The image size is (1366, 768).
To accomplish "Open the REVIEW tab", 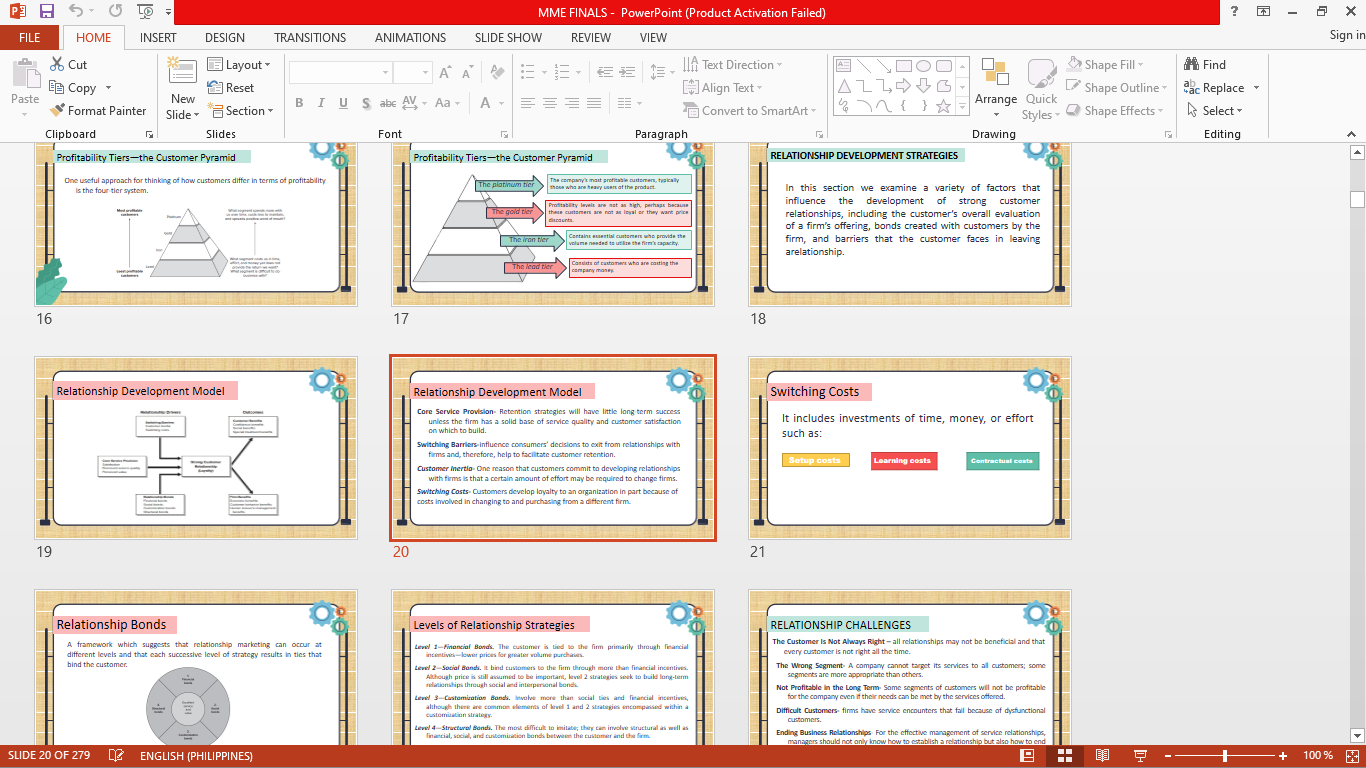I will pyautogui.click(x=590, y=37).
